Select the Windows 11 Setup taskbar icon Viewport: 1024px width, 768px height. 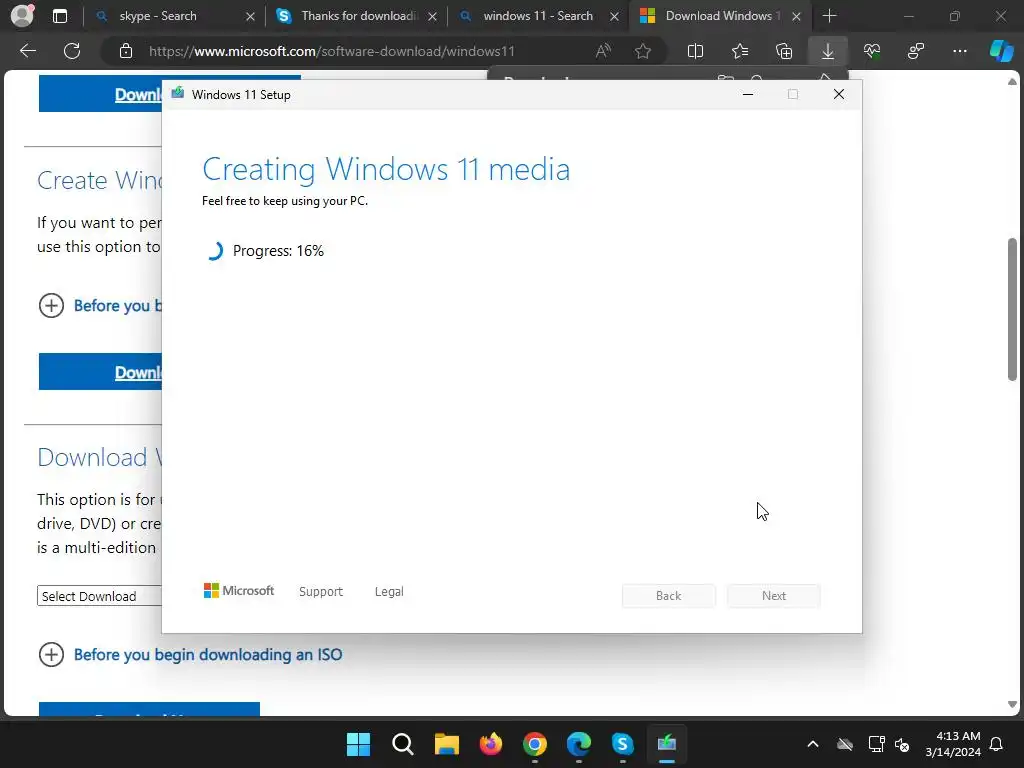667,744
